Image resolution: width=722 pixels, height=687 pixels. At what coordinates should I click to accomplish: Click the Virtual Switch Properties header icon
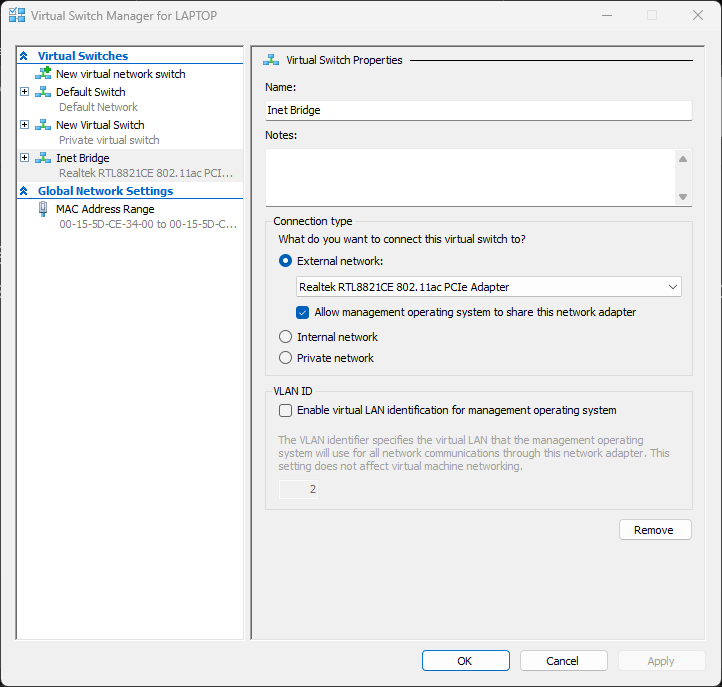point(272,60)
